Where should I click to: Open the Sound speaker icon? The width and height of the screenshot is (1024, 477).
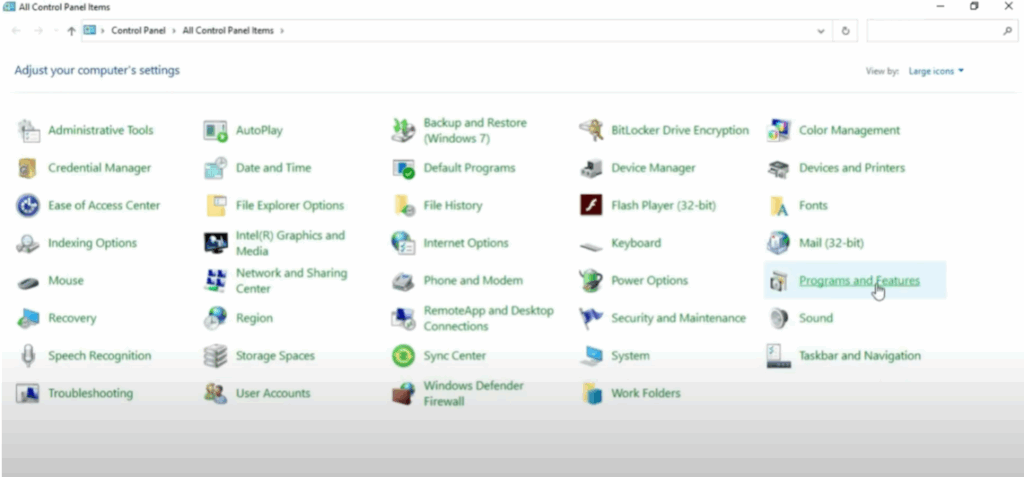(778, 318)
